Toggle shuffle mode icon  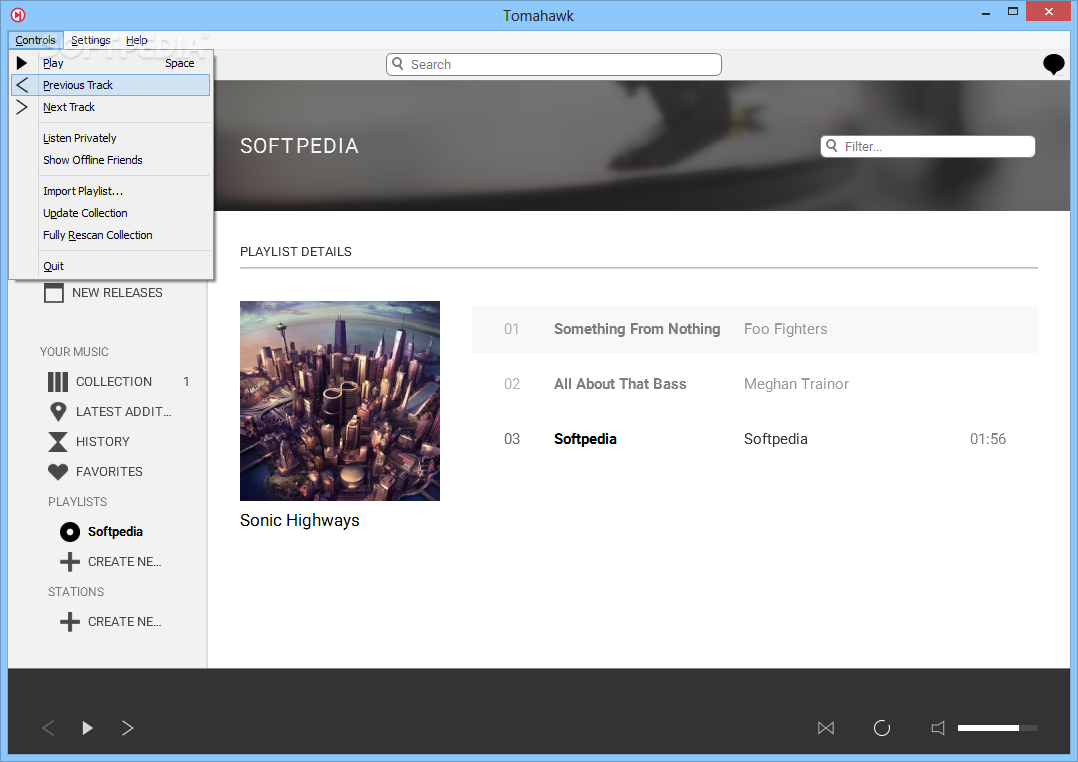coord(826,728)
